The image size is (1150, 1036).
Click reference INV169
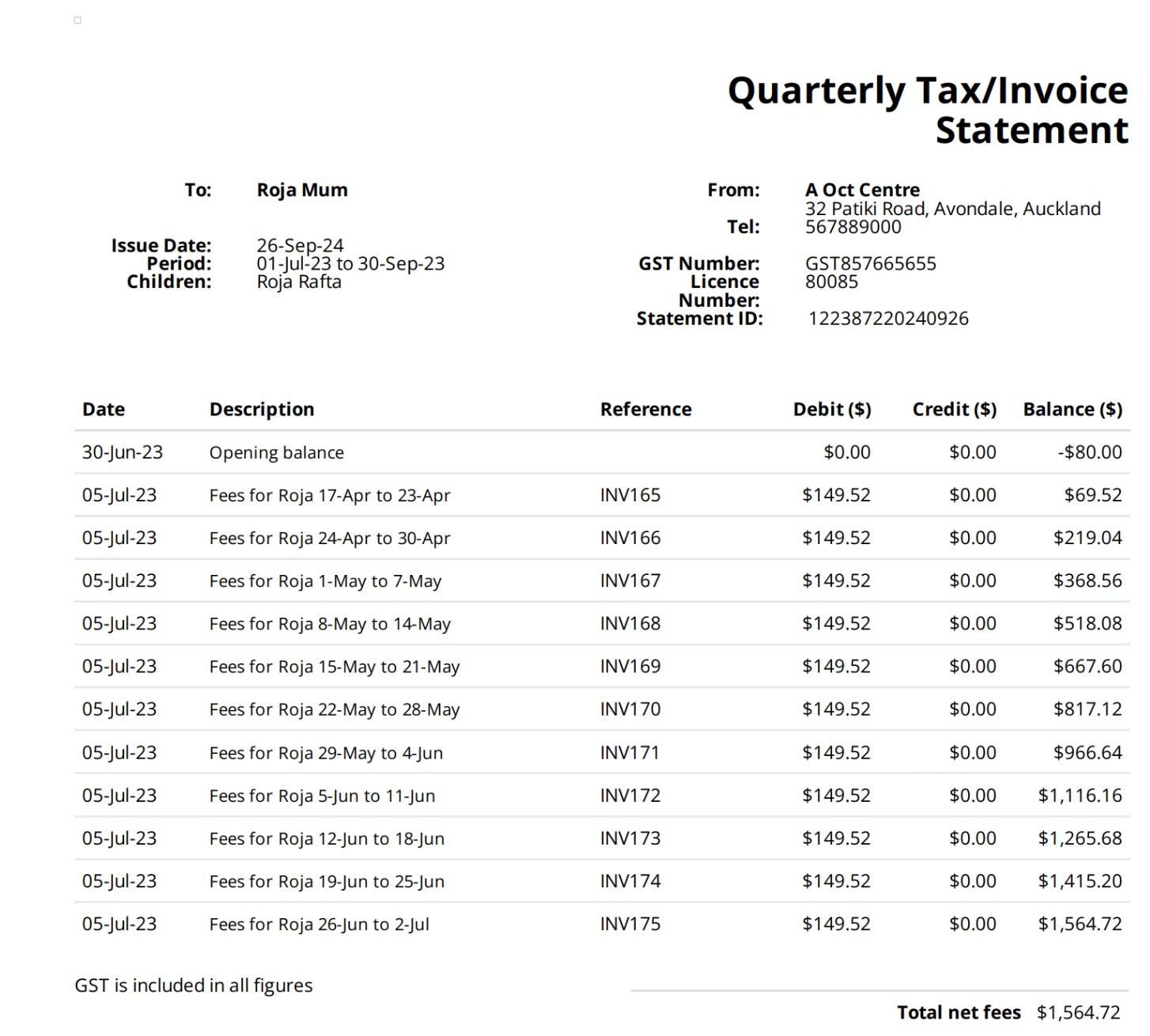[630, 666]
